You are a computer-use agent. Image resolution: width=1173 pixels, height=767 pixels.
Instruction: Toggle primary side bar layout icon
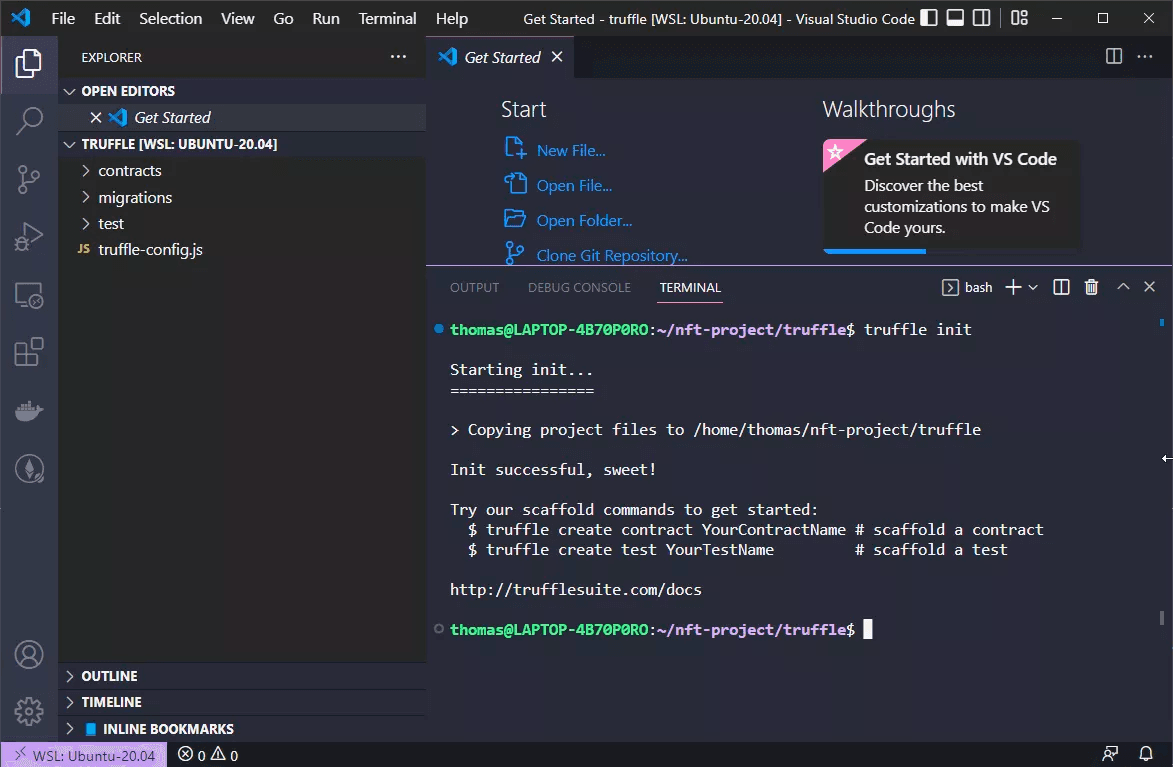(x=928, y=18)
